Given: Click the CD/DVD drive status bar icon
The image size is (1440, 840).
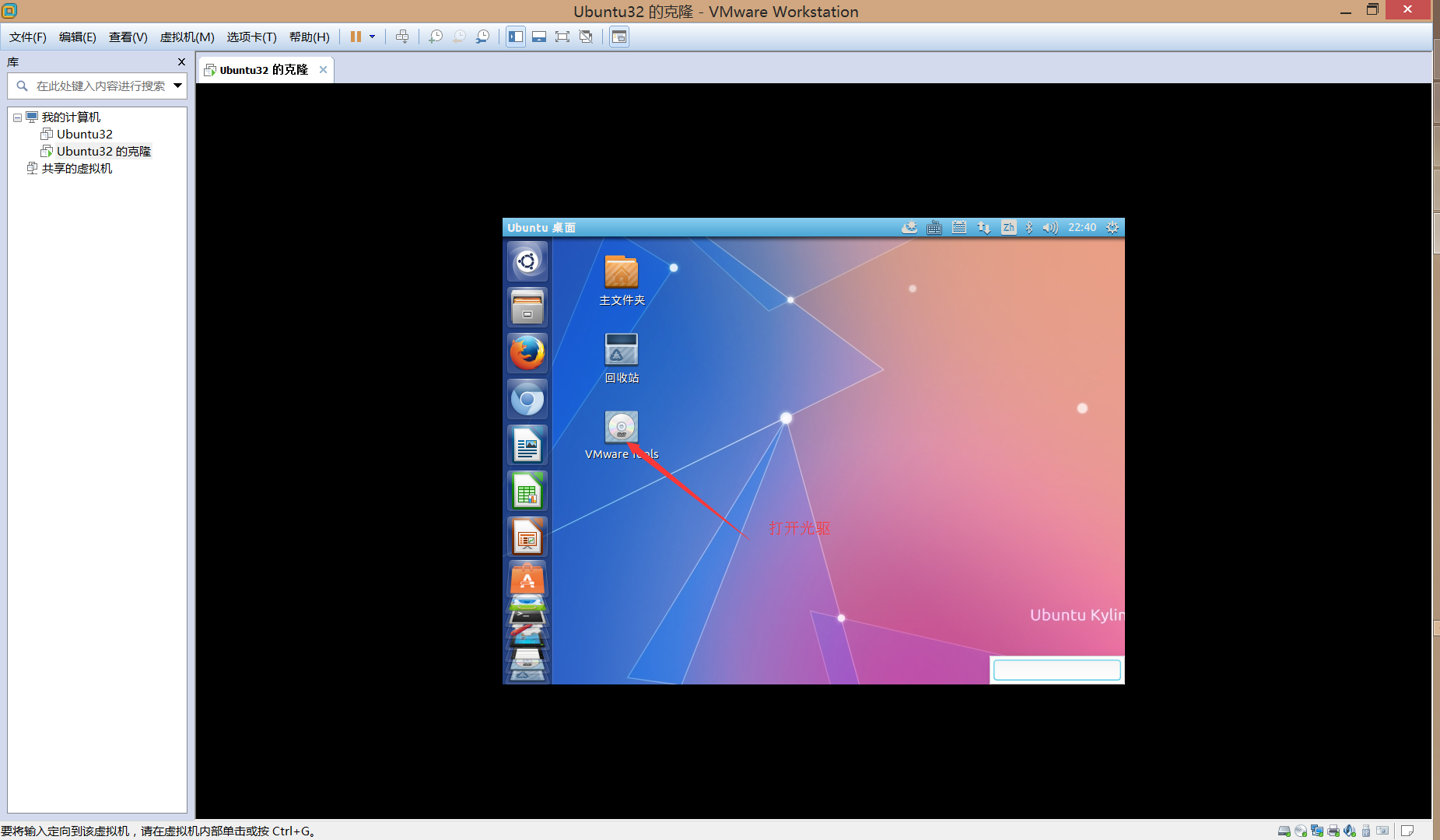Looking at the screenshot, I should coord(1301,831).
